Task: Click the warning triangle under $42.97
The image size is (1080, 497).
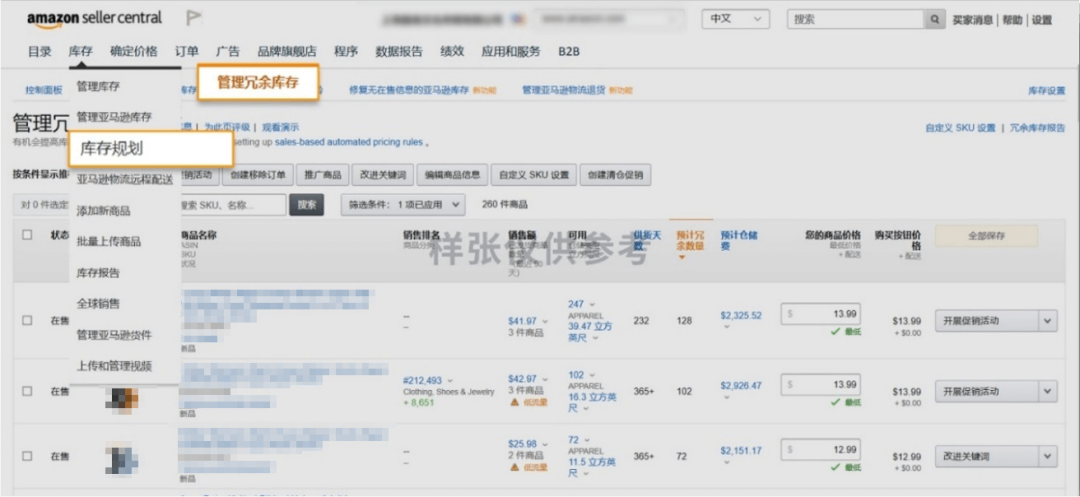Action: (x=514, y=402)
